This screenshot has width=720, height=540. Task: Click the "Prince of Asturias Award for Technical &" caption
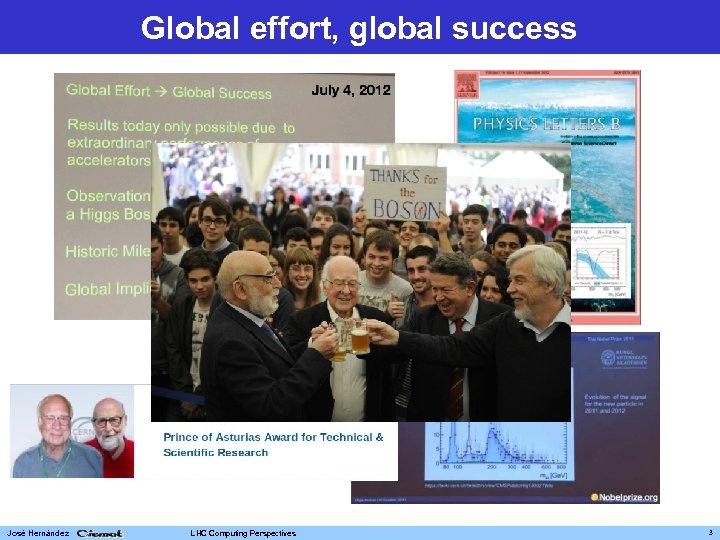coord(273,437)
